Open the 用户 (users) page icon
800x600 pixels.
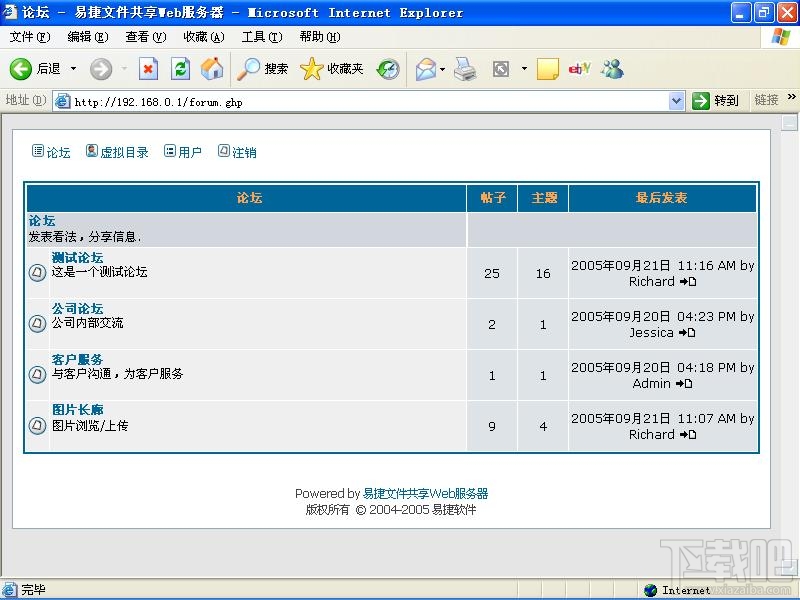coord(168,152)
